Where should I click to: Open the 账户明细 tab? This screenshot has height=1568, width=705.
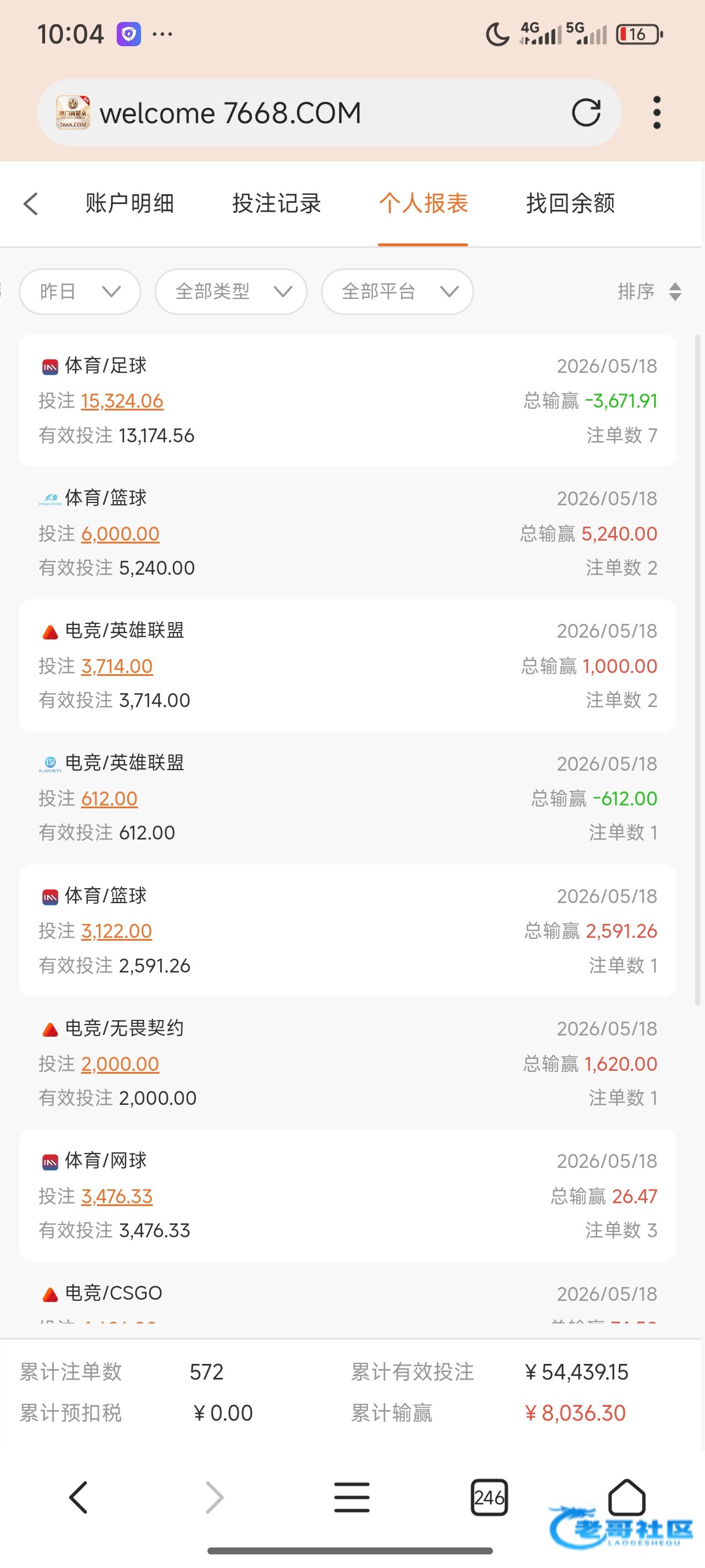(x=129, y=204)
